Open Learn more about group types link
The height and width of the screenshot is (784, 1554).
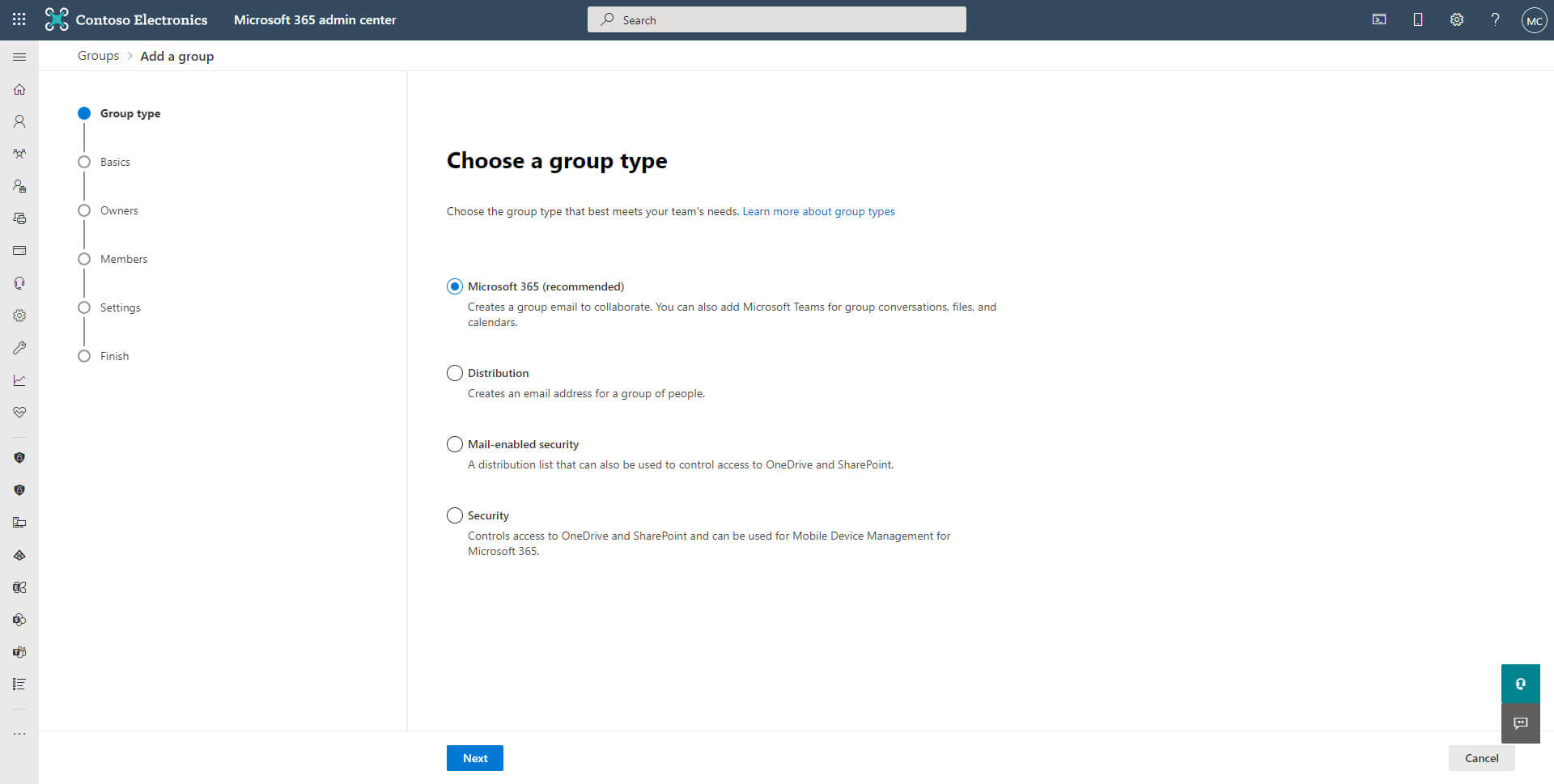tap(818, 211)
